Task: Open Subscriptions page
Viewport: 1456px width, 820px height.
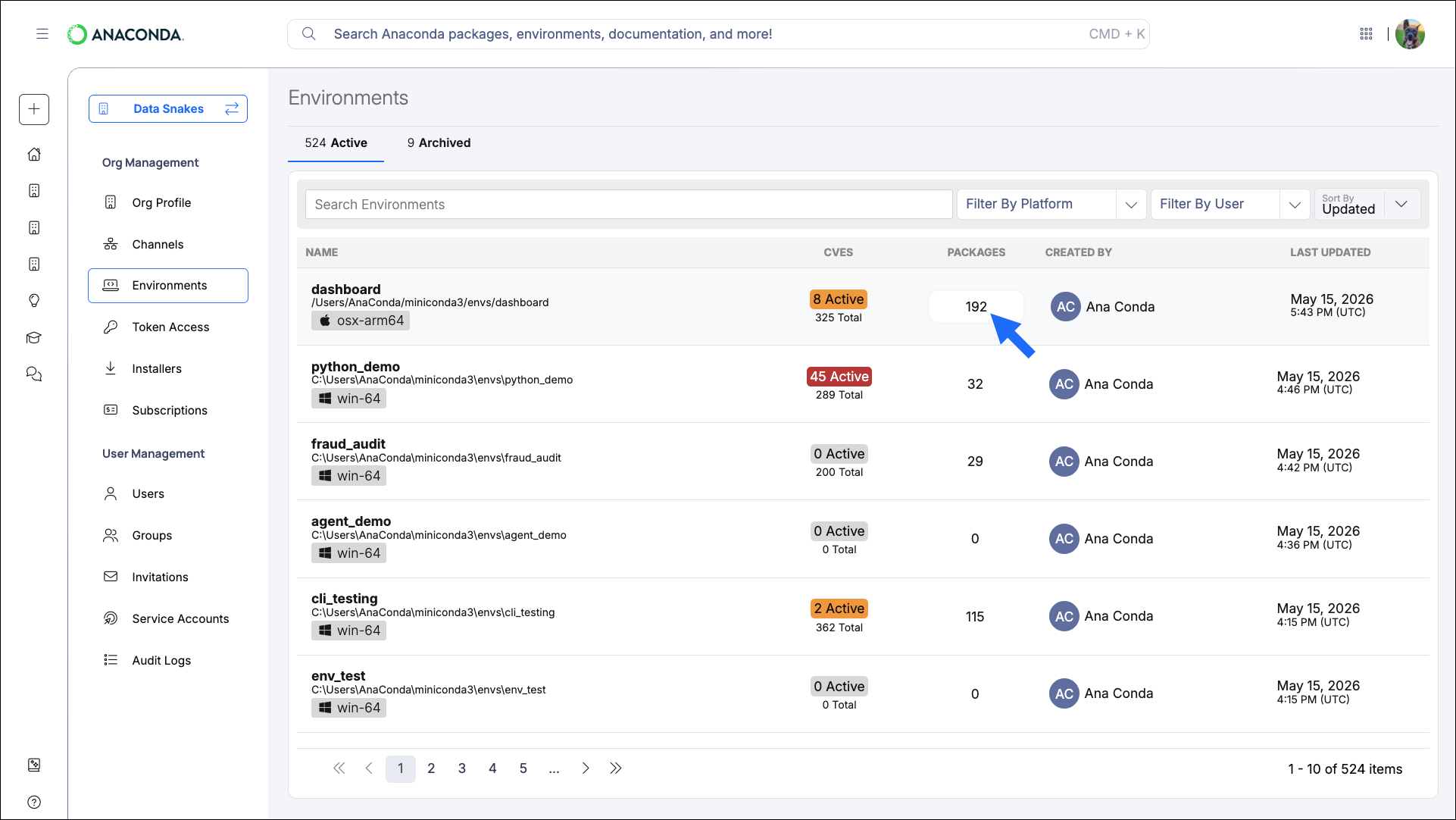Action: (x=168, y=410)
